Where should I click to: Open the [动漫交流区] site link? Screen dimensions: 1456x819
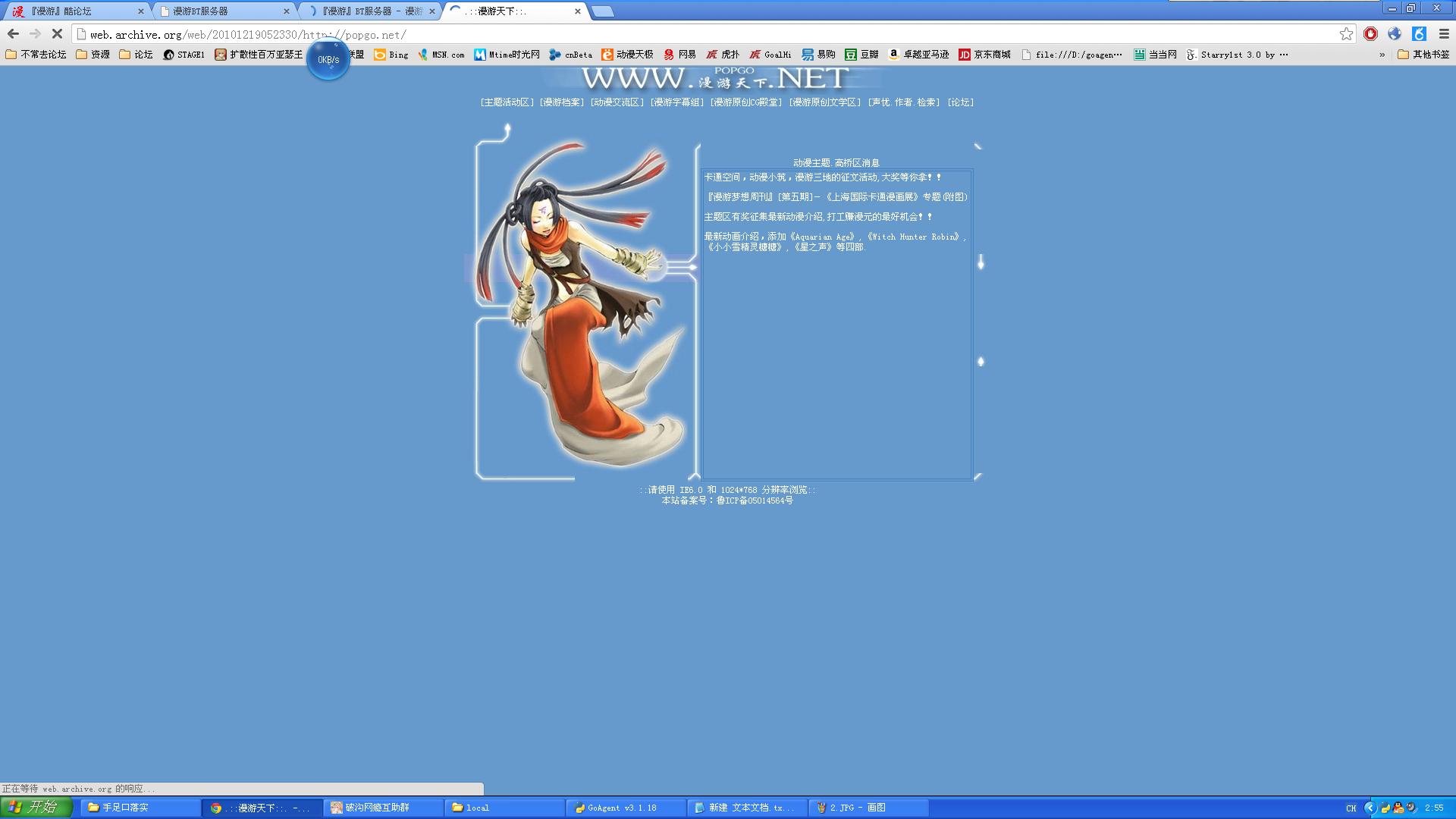click(617, 102)
